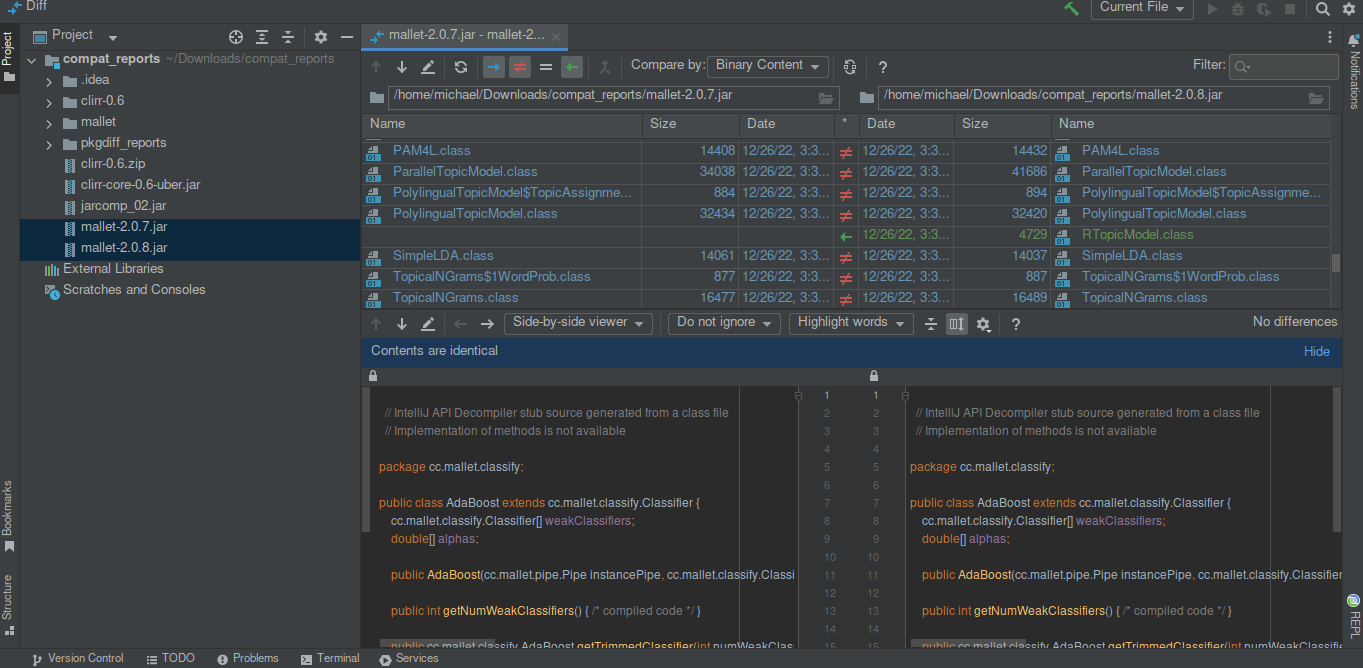The width and height of the screenshot is (1363, 668).
Task: Open the Side-by-side viewer dropdown
Action: [x=578, y=323]
